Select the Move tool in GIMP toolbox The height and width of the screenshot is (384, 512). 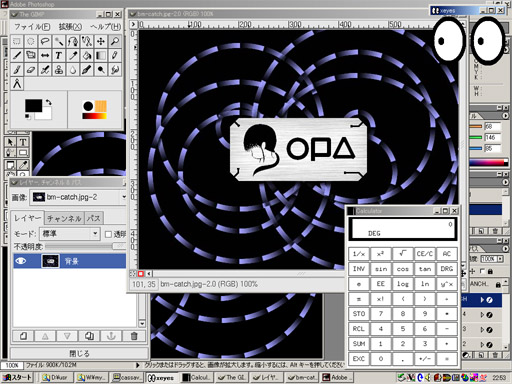101,41
